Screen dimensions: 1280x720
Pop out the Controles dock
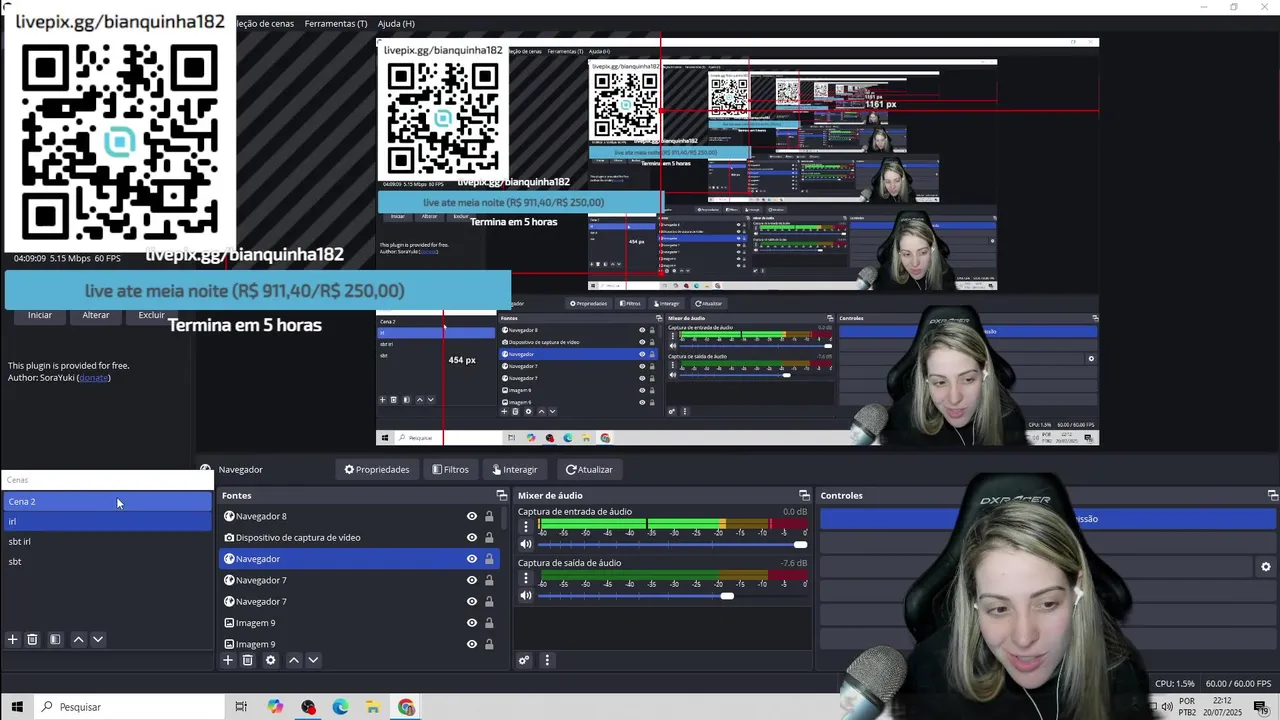click(x=1272, y=495)
